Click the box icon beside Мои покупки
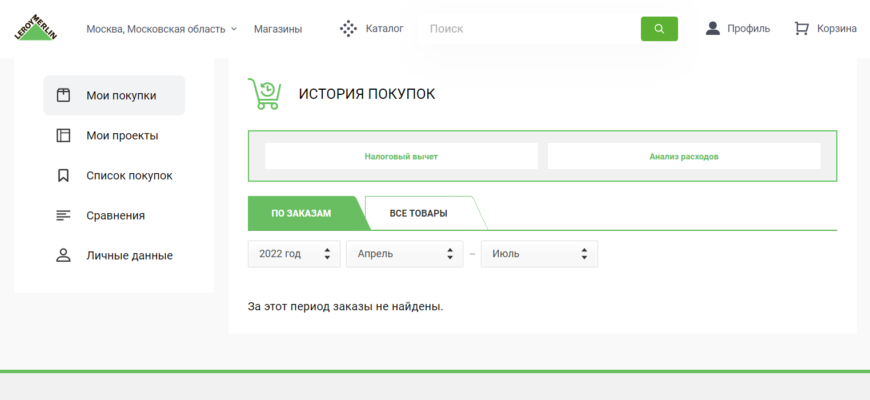The image size is (870, 400). 63,95
